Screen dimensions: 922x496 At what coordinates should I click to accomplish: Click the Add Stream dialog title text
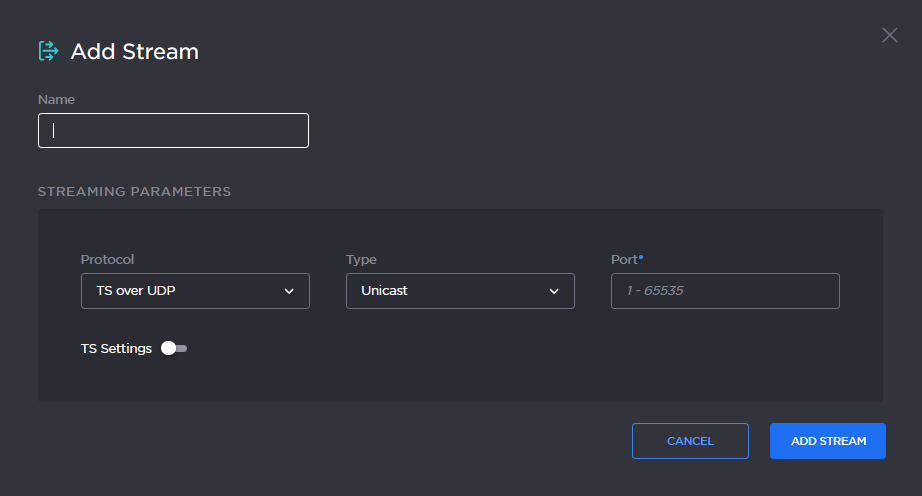135,52
